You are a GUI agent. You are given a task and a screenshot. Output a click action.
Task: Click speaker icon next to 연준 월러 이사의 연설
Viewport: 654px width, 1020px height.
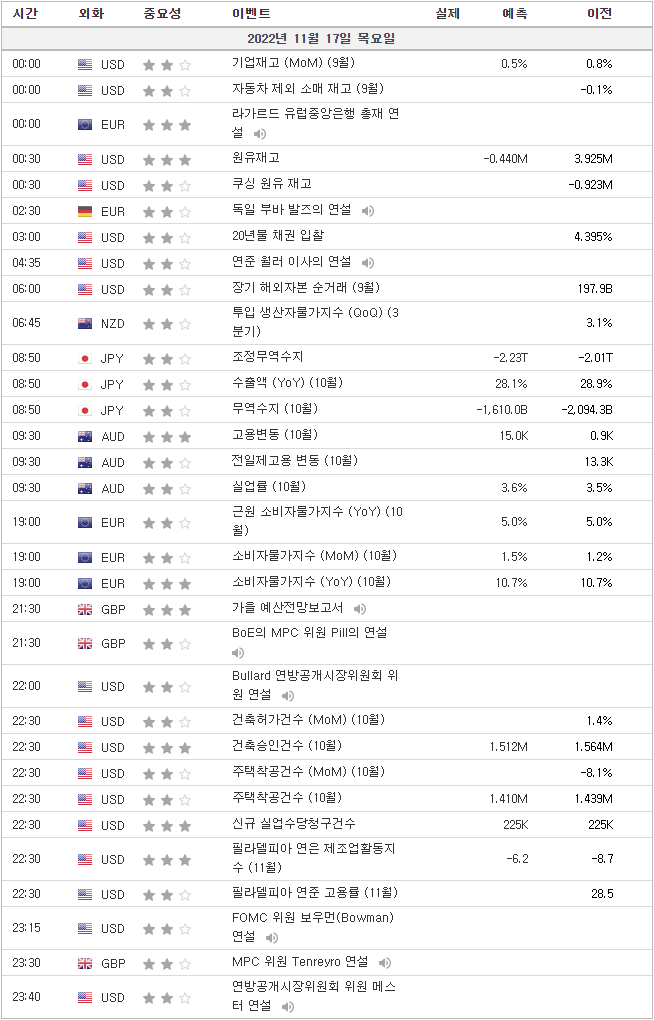[368, 263]
